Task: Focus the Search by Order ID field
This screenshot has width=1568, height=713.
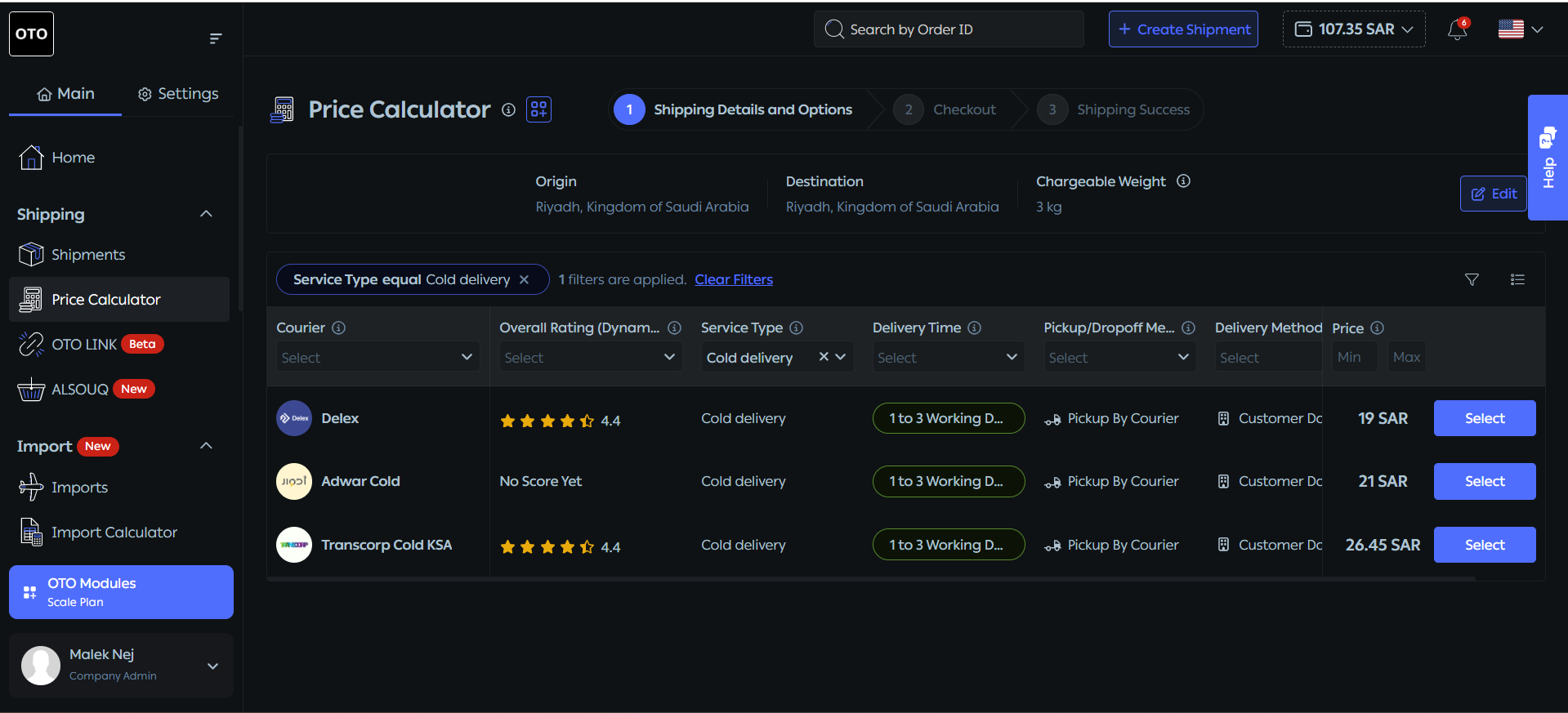Action: coord(949,29)
